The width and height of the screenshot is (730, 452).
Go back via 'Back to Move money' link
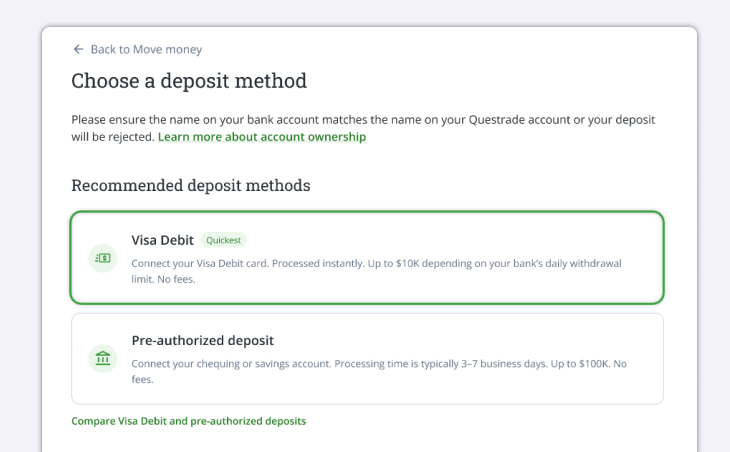click(x=146, y=49)
